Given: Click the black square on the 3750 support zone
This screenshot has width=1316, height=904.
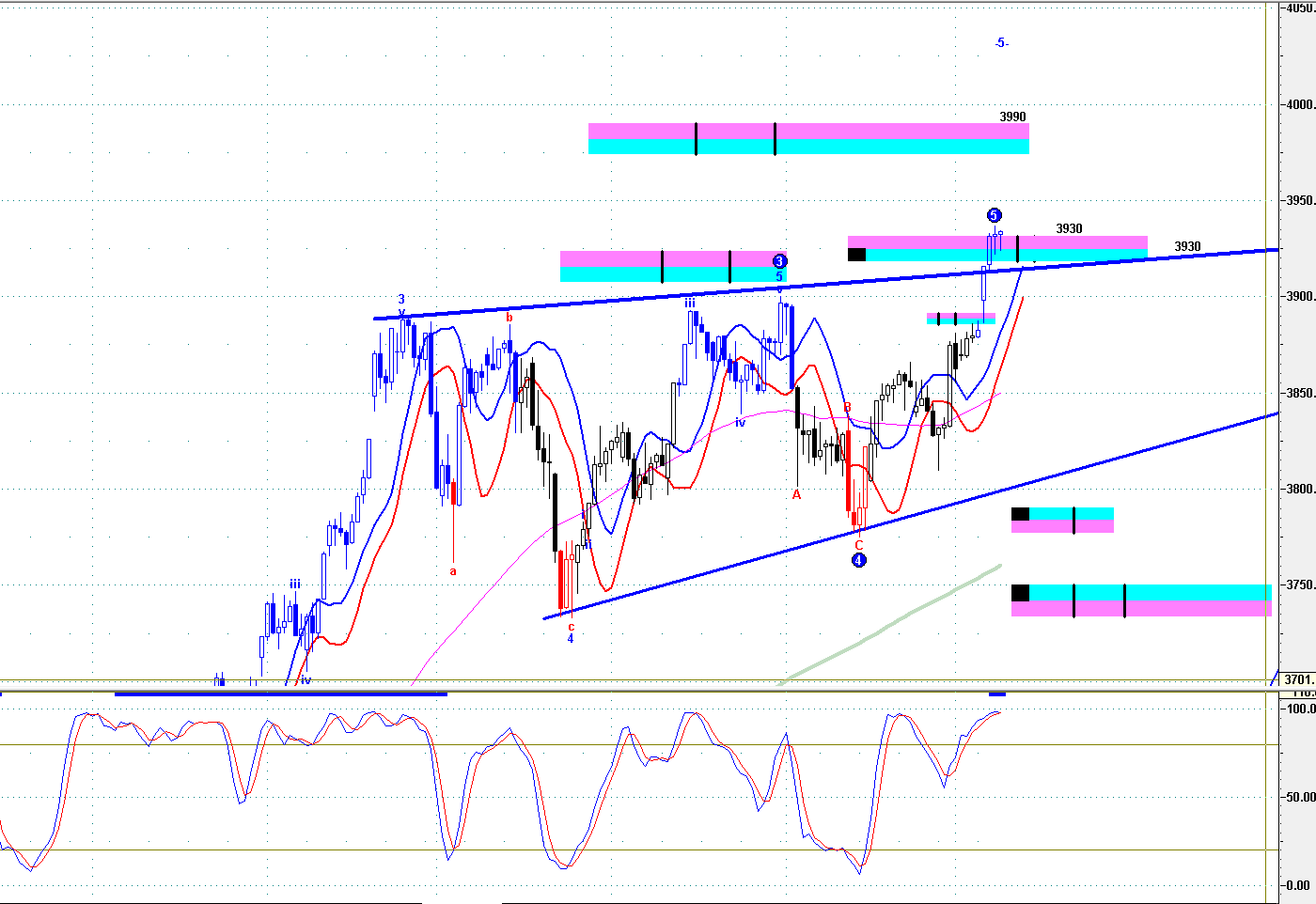Looking at the screenshot, I should click(1020, 592).
